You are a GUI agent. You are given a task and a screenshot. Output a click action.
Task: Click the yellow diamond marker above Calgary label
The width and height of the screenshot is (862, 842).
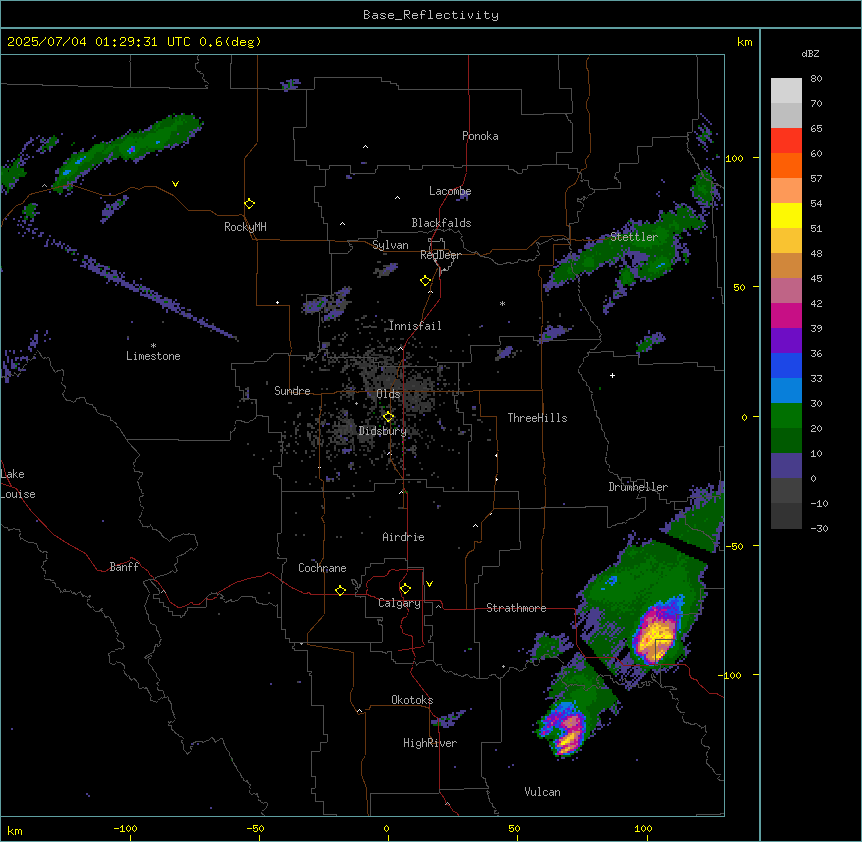[405, 589]
